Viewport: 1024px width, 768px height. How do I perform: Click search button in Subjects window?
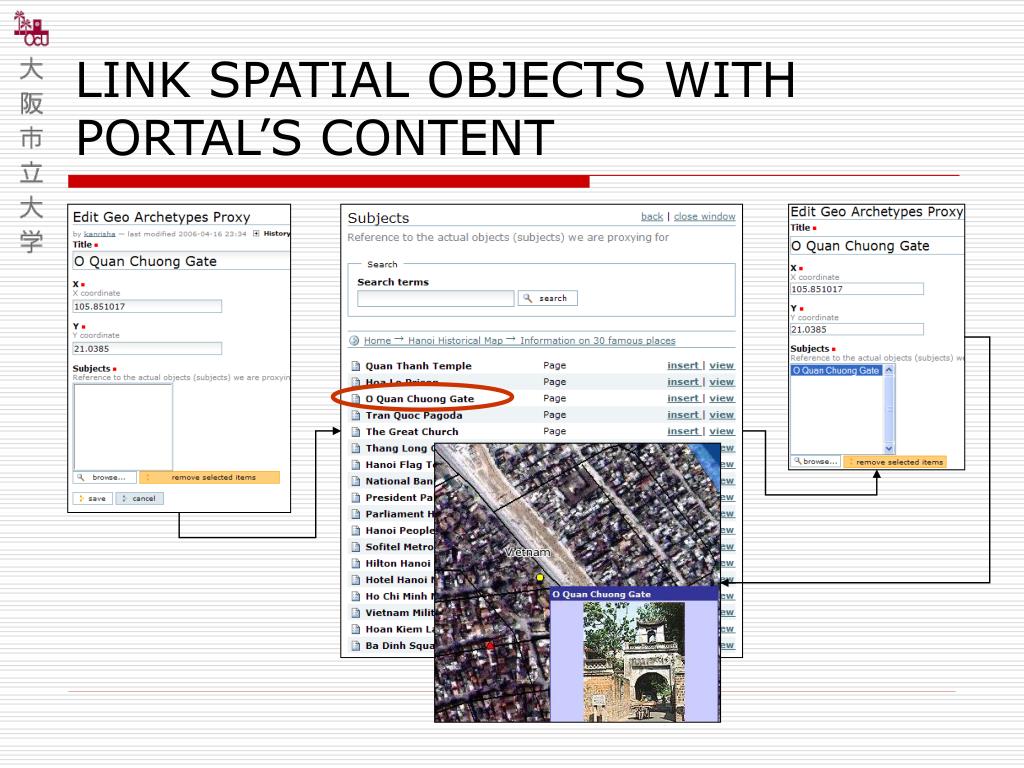click(x=547, y=298)
